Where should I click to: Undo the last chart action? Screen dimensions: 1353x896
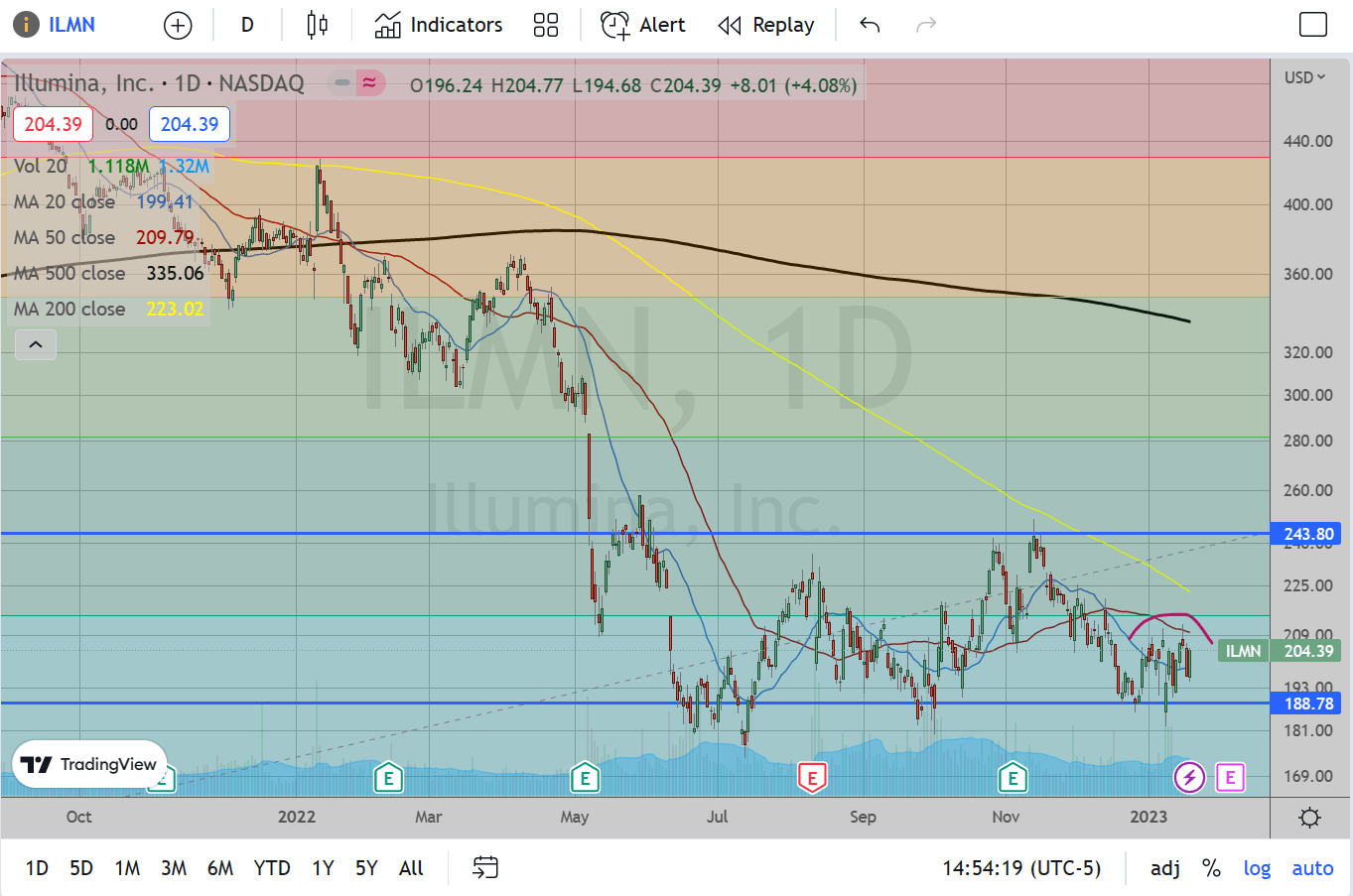pyautogui.click(x=870, y=26)
